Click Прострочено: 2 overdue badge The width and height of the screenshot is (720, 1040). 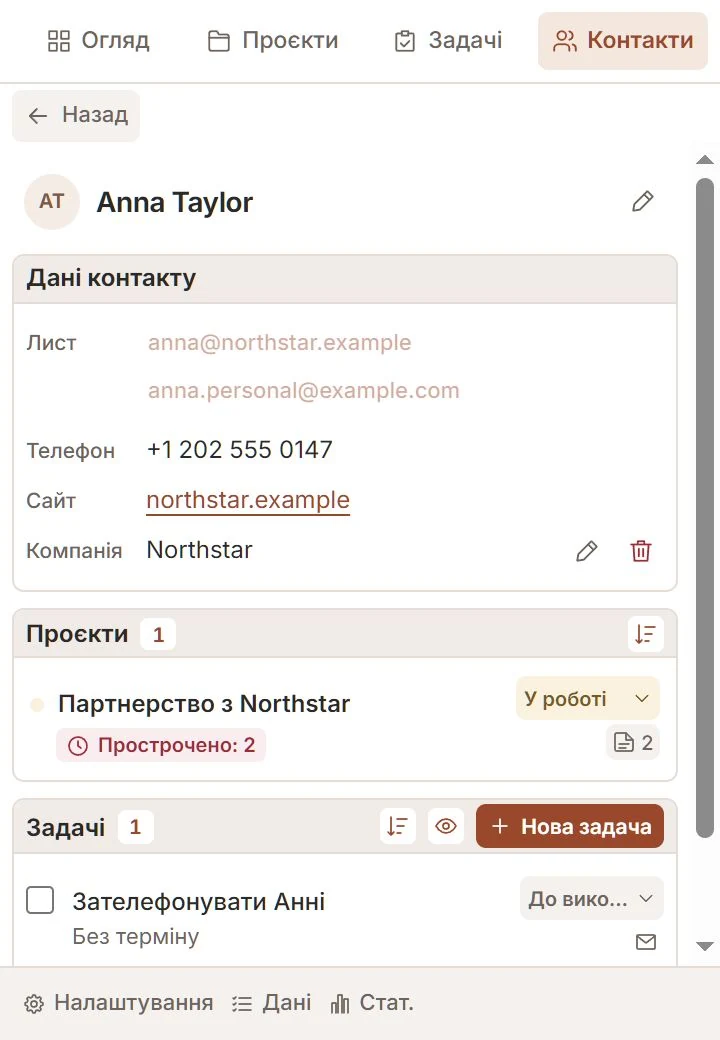point(161,745)
